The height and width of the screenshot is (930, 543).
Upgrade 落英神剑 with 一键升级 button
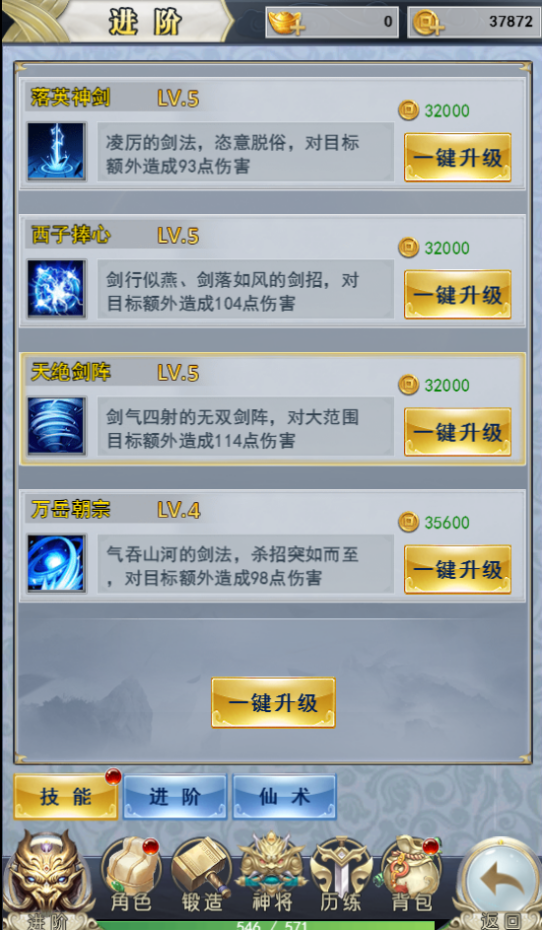[x=458, y=157]
